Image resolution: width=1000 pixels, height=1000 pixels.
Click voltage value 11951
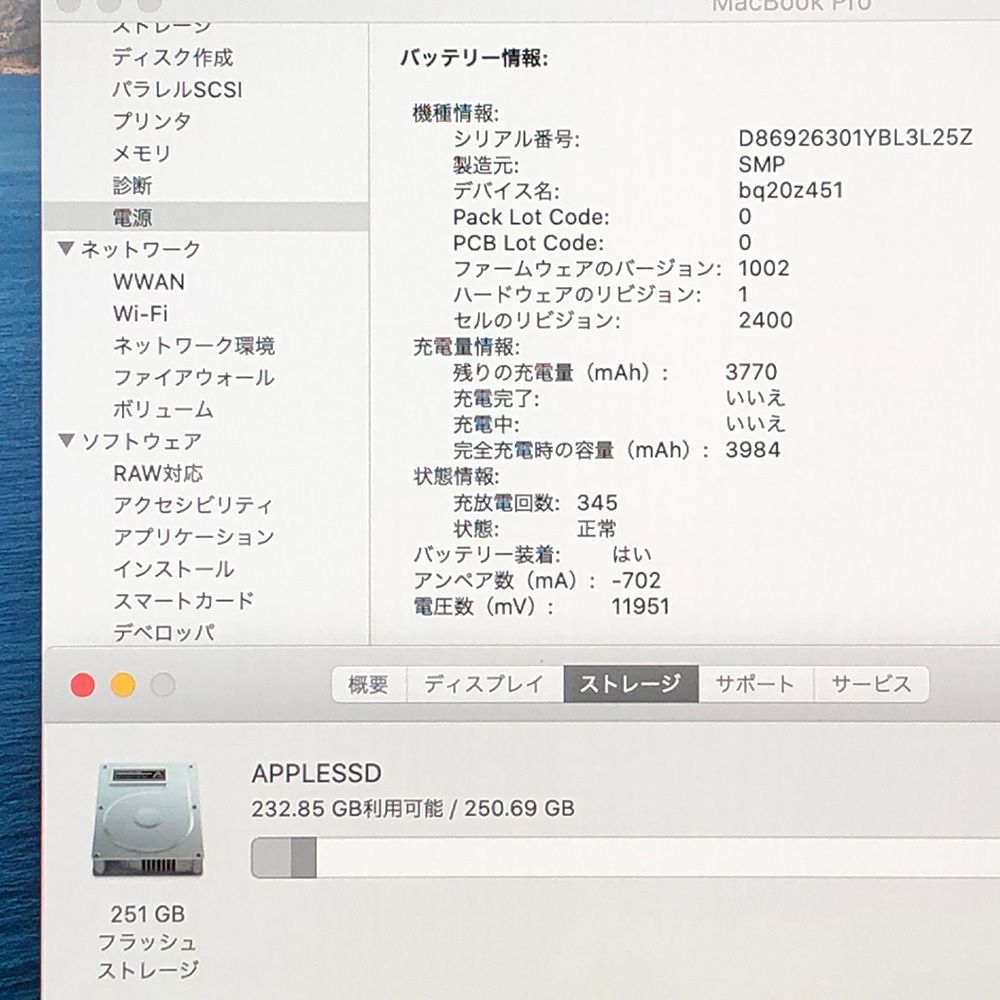(640, 606)
